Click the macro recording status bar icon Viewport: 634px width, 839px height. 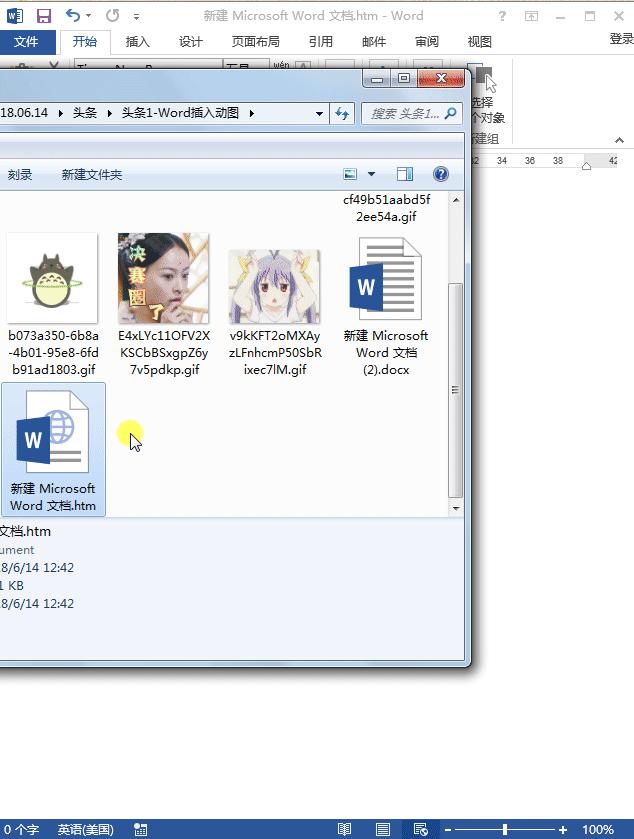coord(141,829)
